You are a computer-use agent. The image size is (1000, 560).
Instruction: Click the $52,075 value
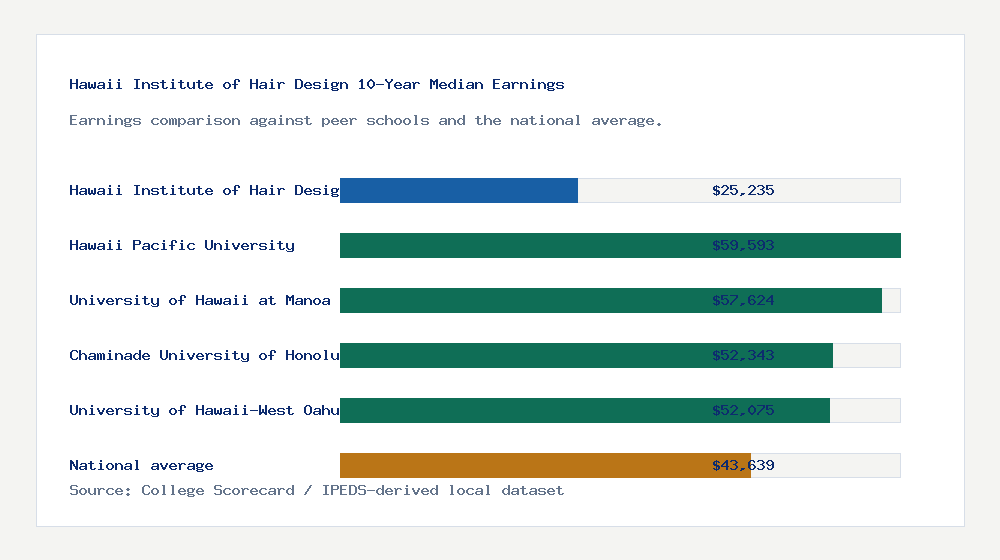click(x=743, y=410)
